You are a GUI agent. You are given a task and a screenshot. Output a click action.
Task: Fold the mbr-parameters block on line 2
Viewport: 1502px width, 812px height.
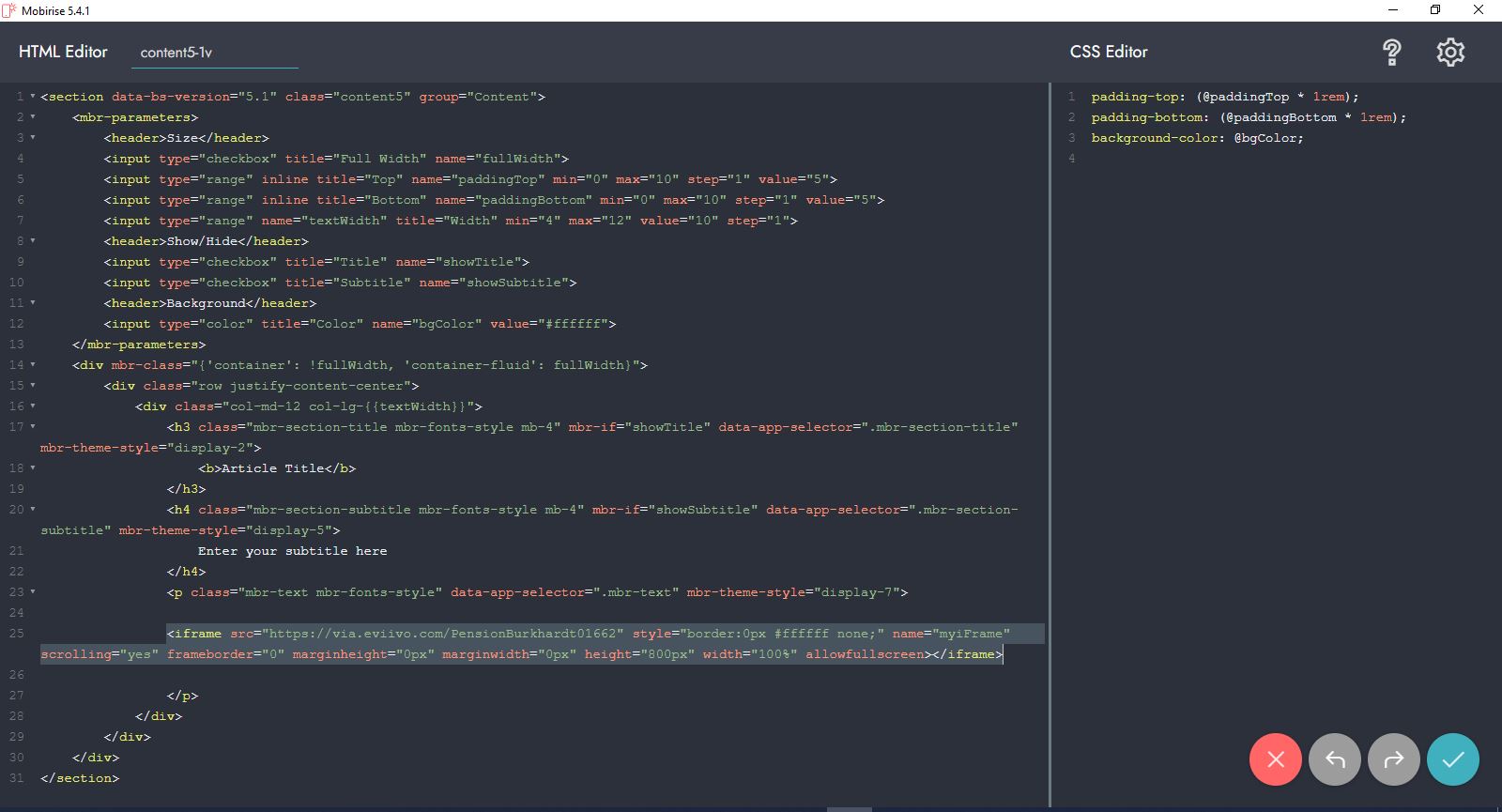pos(33,117)
